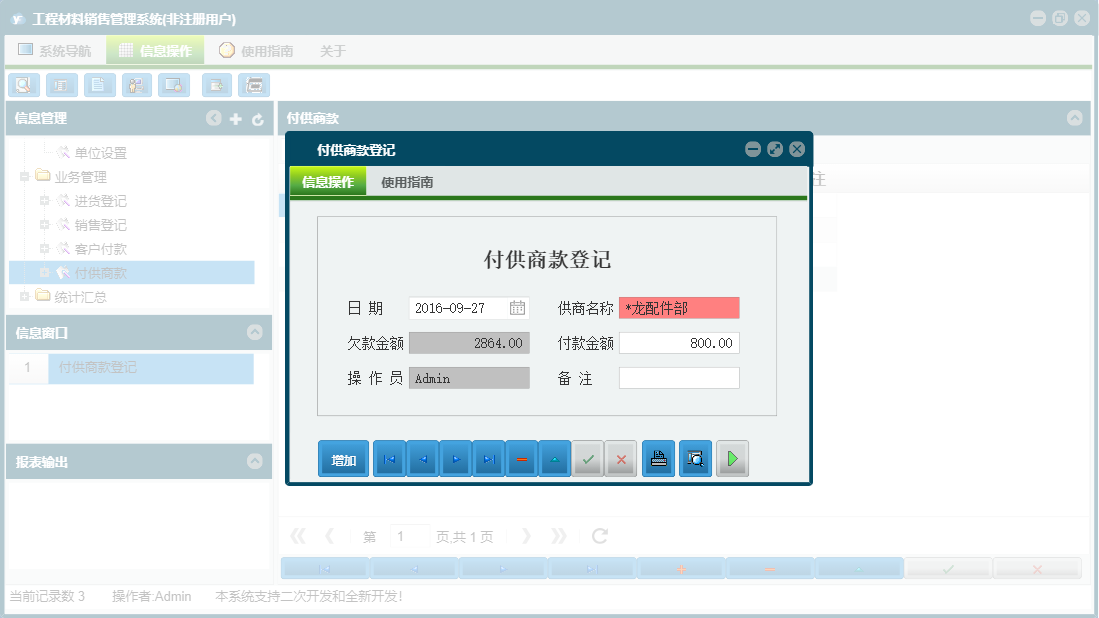This screenshot has width=1099, height=618.
Task: Open the calendar picker next to the date field
Action: (517, 307)
